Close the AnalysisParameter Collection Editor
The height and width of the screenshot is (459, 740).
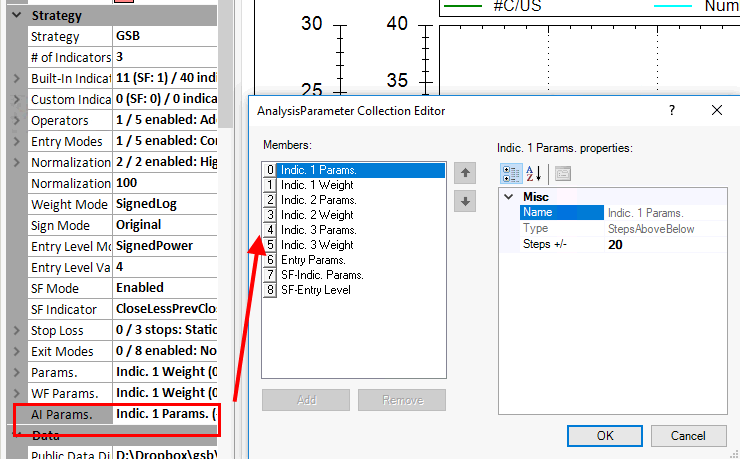(716, 110)
